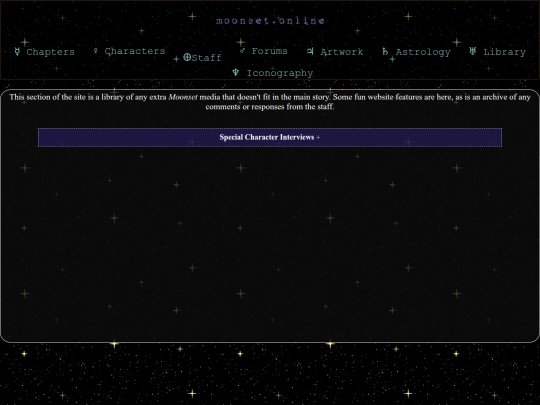Open the Forums page
This screenshot has width=540, height=405.
[269, 51]
